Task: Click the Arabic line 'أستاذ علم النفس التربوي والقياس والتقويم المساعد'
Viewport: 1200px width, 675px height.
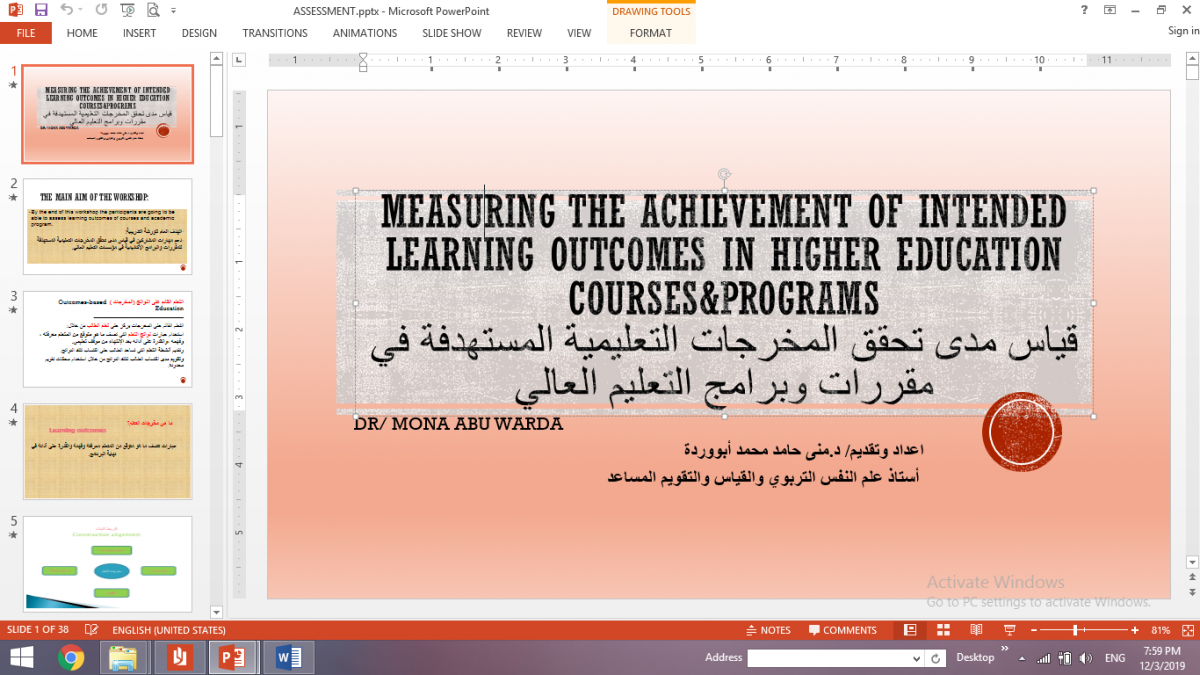Action: [764, 477]
